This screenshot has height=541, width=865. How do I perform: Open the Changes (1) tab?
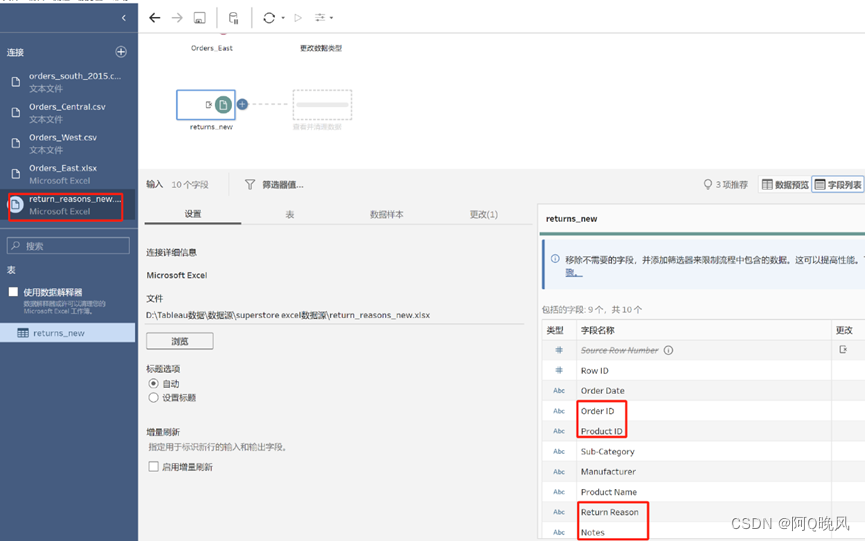tap(484, 214)
